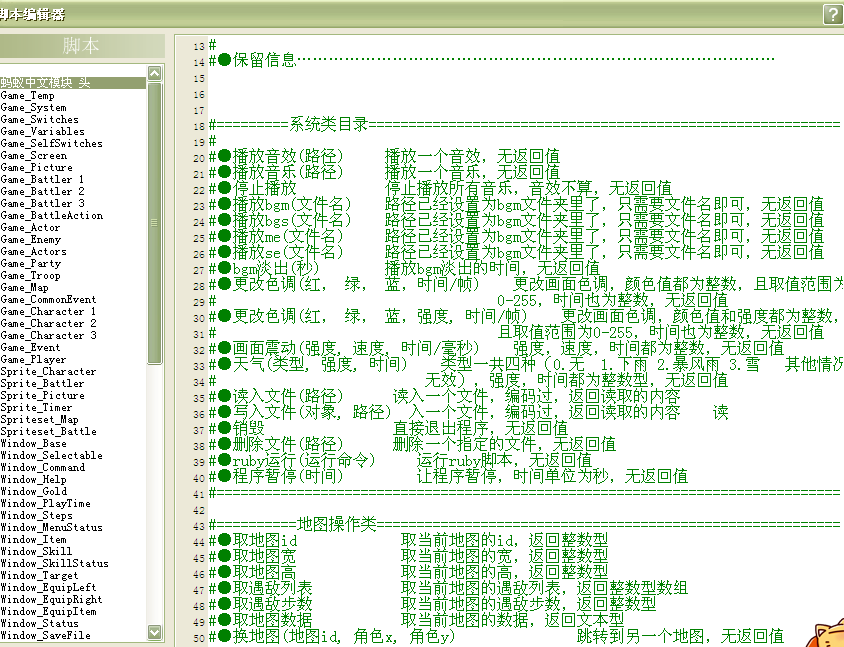The height and width of the screenshot is (647, 844).
Task: Select Spriteset_Battle script
Action: [x=48, y=431]
